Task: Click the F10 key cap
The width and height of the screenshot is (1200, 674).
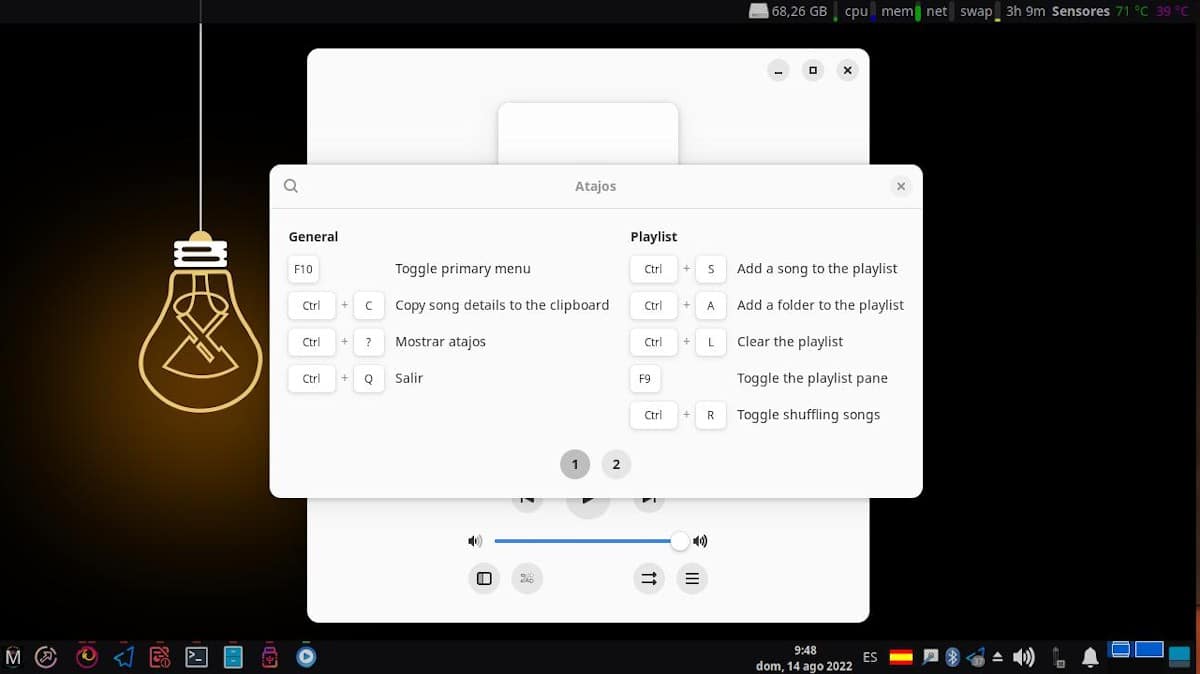Action: (x=303, y=269)
